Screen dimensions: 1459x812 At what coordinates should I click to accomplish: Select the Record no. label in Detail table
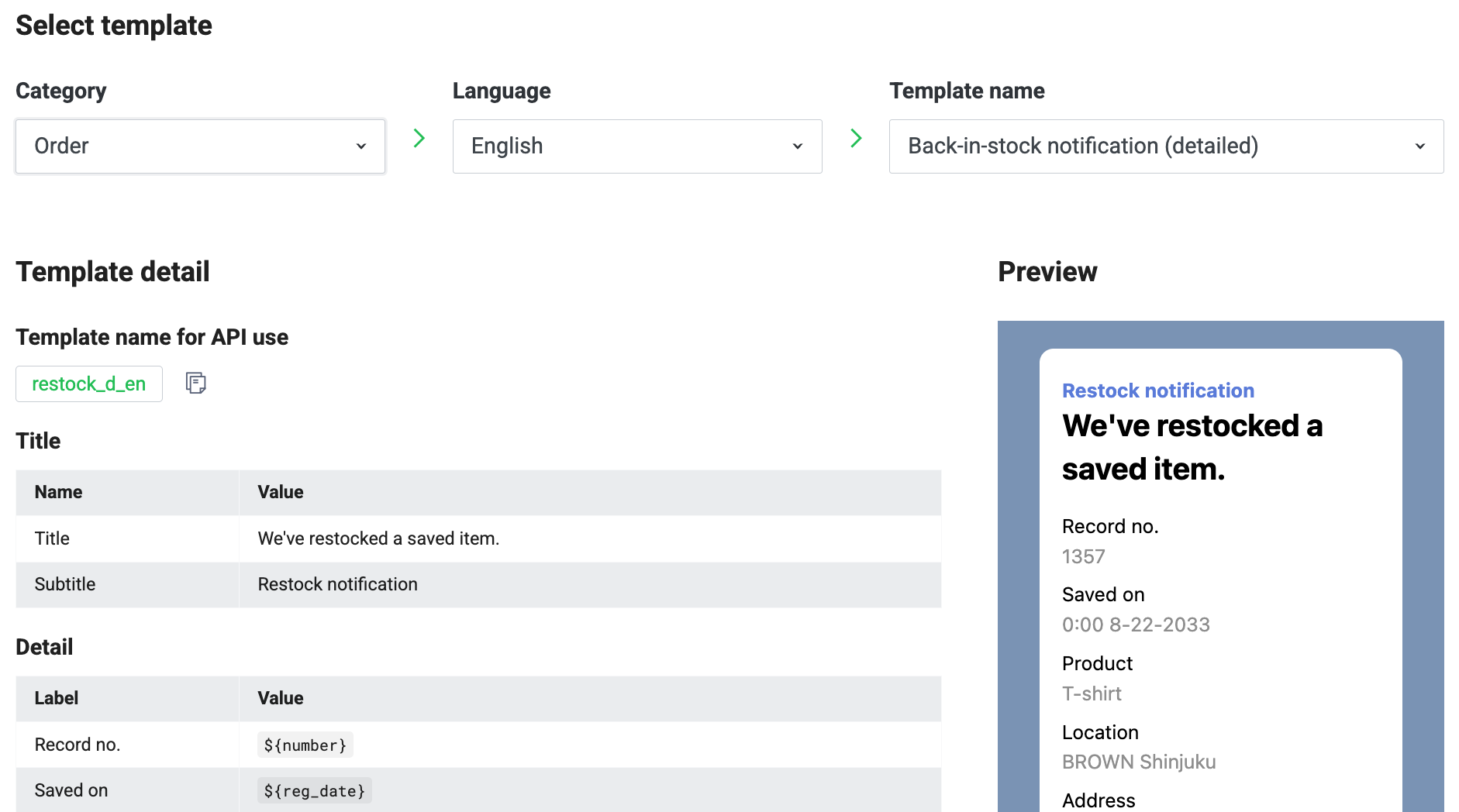[77, 745]
